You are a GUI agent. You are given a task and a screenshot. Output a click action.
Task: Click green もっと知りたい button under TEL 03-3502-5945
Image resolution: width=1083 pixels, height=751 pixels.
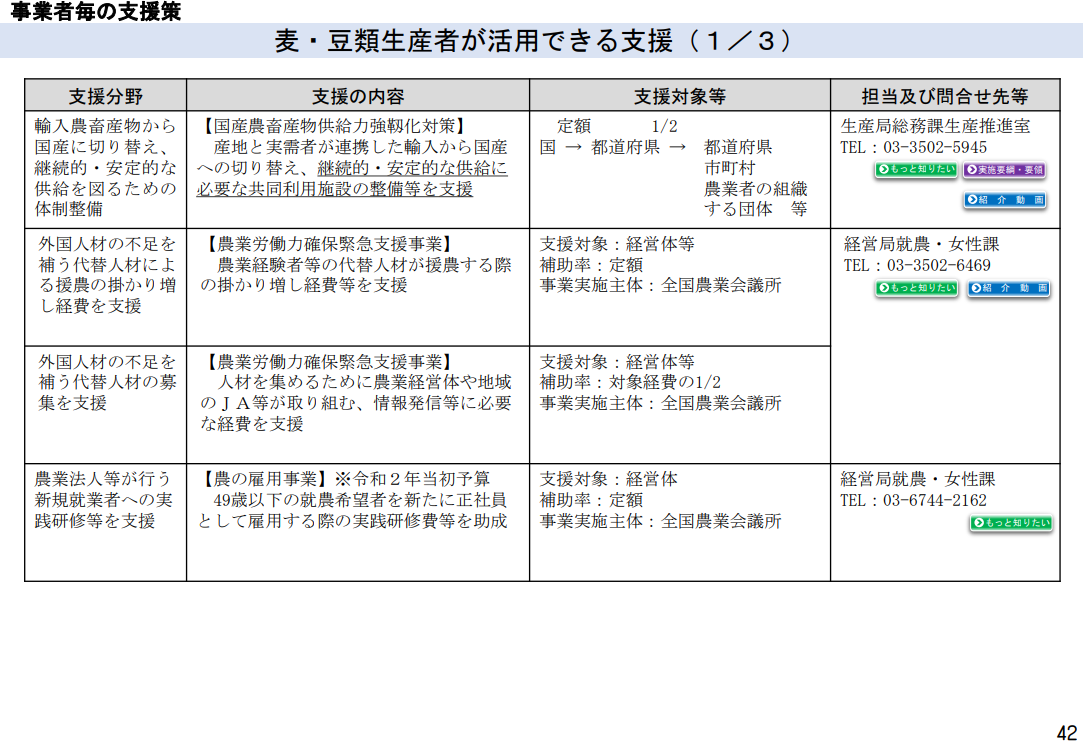tap(916, 169)
